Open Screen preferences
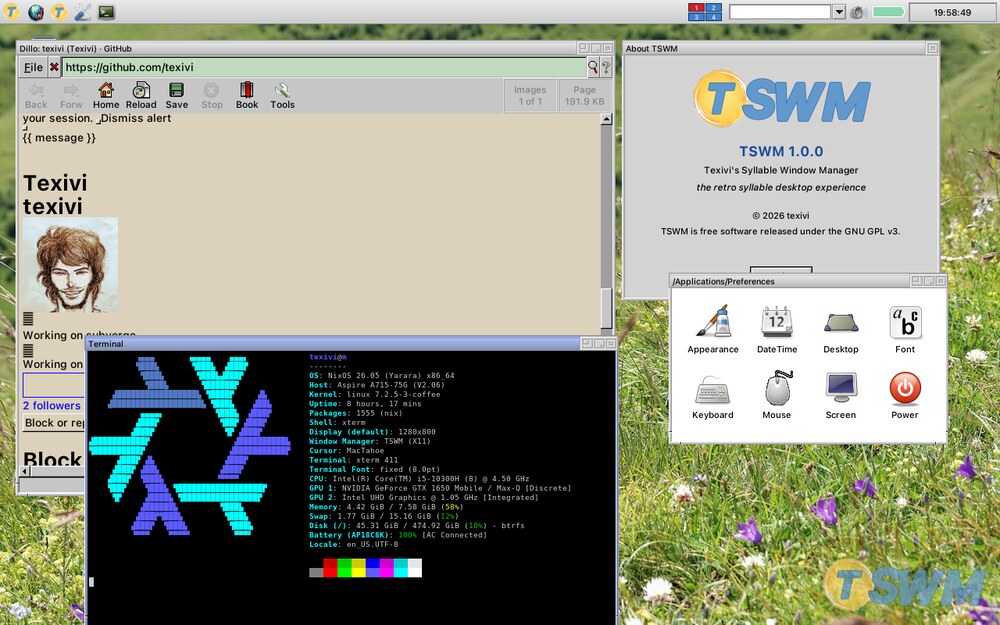The image size is (1000, 625). click(x=841, y=395)
